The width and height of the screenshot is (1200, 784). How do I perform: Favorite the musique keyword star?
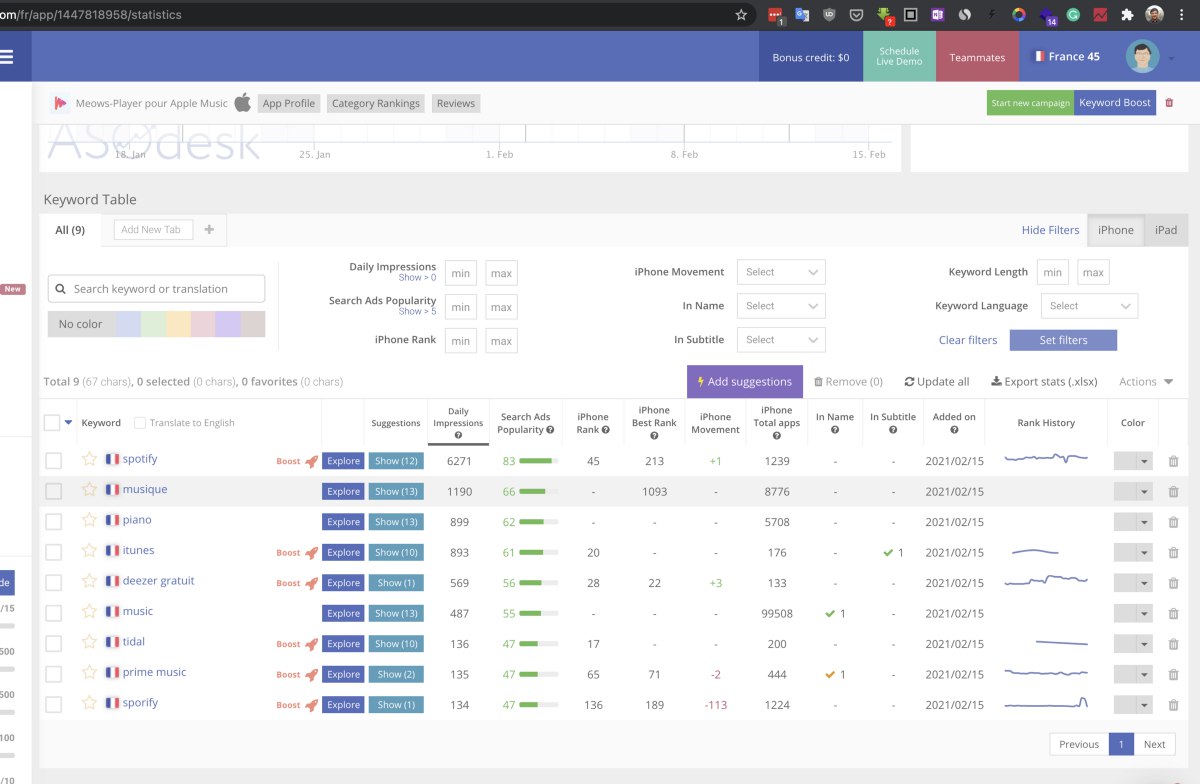click(x=90, y=489)
